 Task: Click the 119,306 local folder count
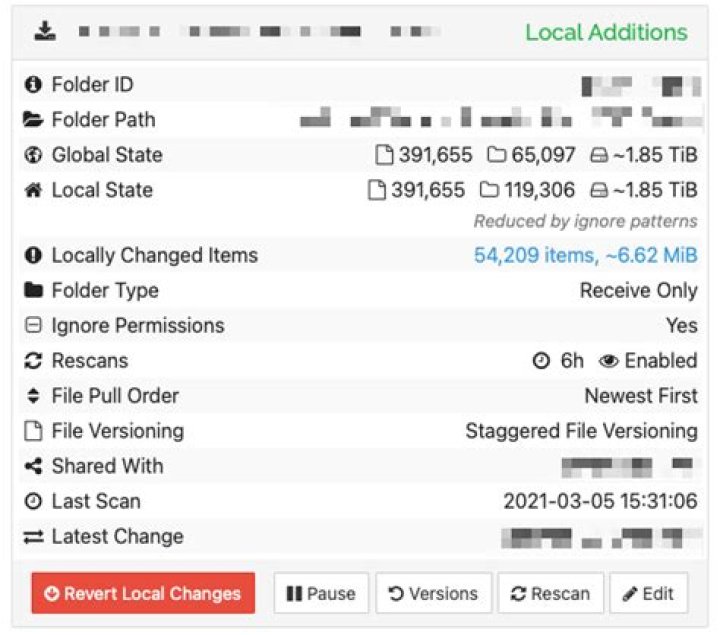point(540,190)
